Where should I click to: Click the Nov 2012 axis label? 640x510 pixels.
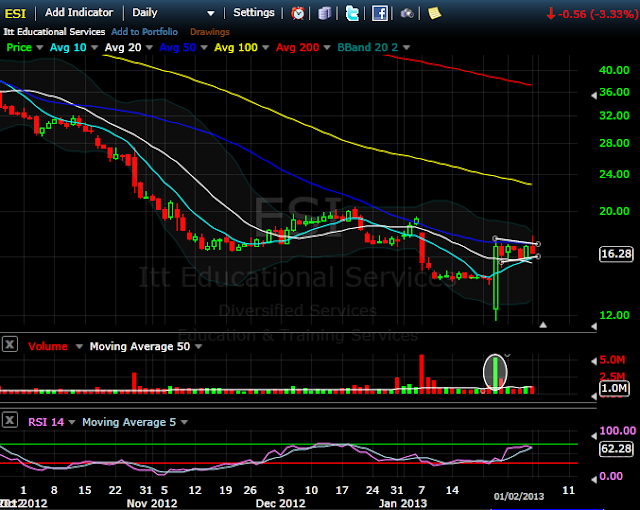152,503
